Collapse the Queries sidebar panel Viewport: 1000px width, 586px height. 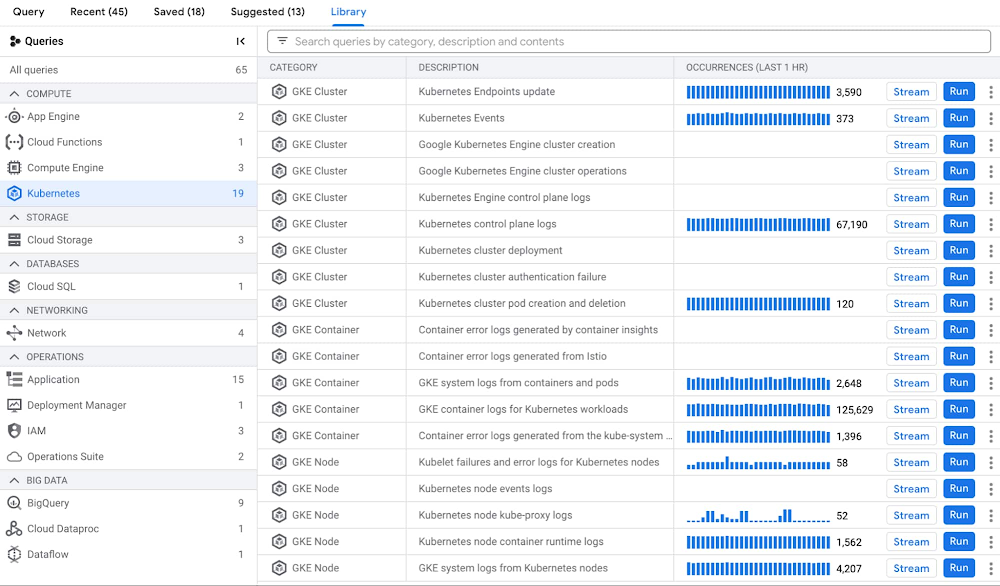pyautogui.click(x=241, y=41)
